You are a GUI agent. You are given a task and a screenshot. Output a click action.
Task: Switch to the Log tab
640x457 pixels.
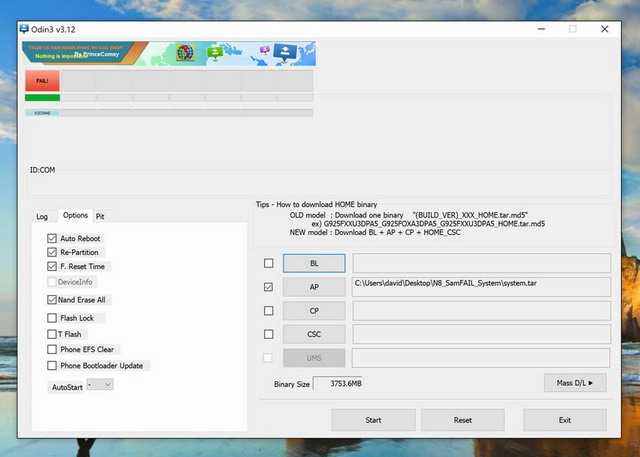click(42, 216)
